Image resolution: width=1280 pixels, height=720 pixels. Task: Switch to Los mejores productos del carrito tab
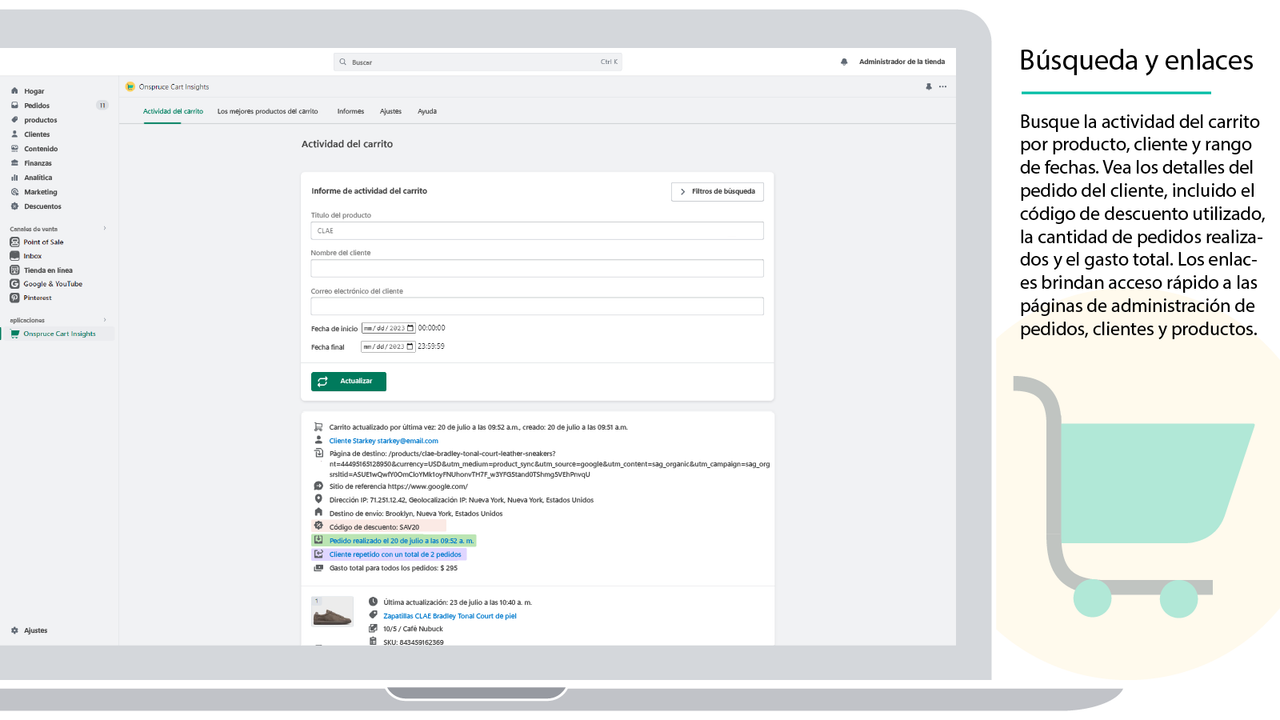point(268,112)
